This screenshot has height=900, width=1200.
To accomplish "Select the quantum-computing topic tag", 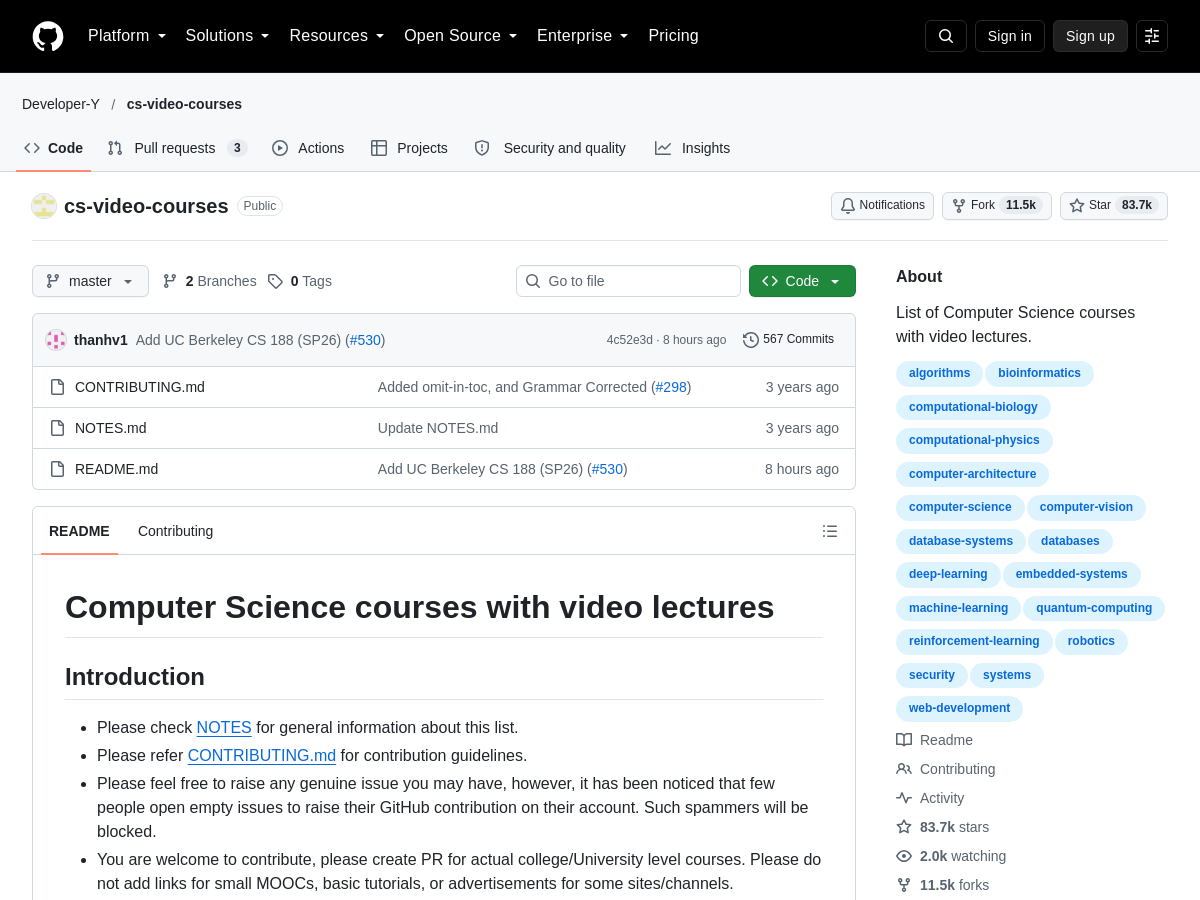I will 1094,608.
